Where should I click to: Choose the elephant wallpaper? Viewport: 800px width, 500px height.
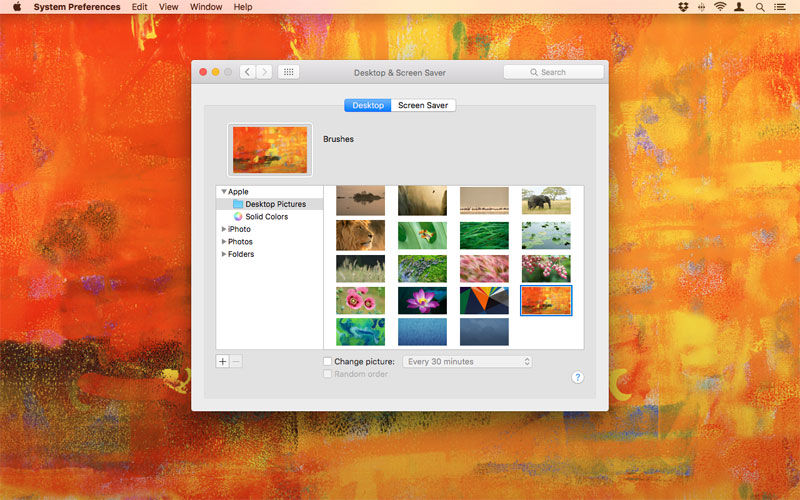click(x=546, y=201)
